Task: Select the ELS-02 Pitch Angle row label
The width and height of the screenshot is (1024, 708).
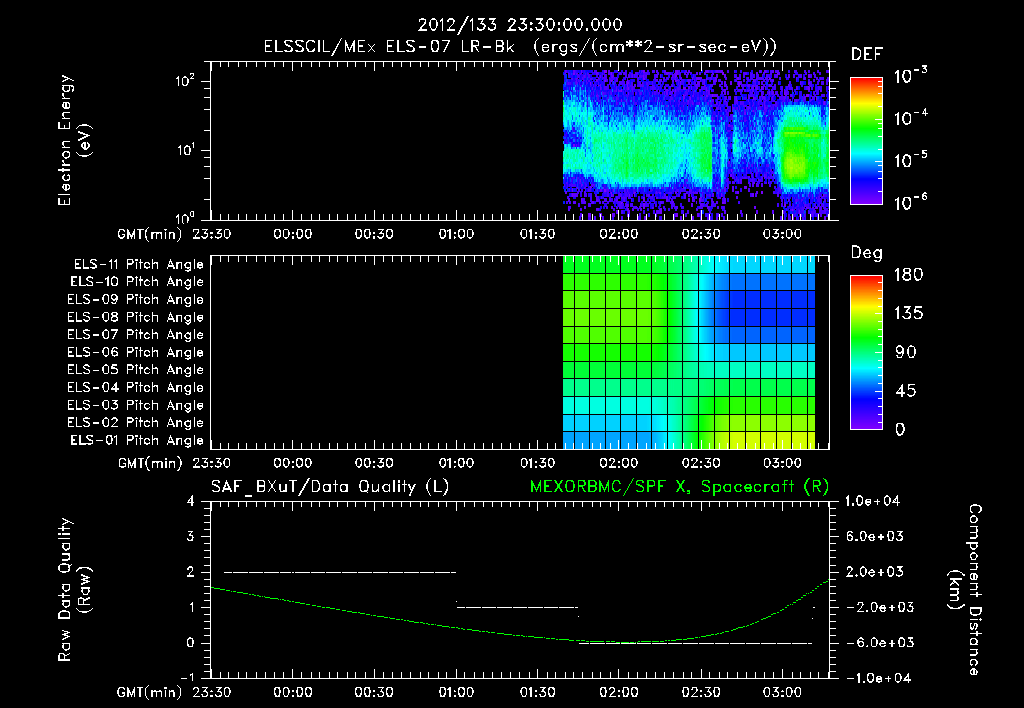Action: (x=135, y=423)
